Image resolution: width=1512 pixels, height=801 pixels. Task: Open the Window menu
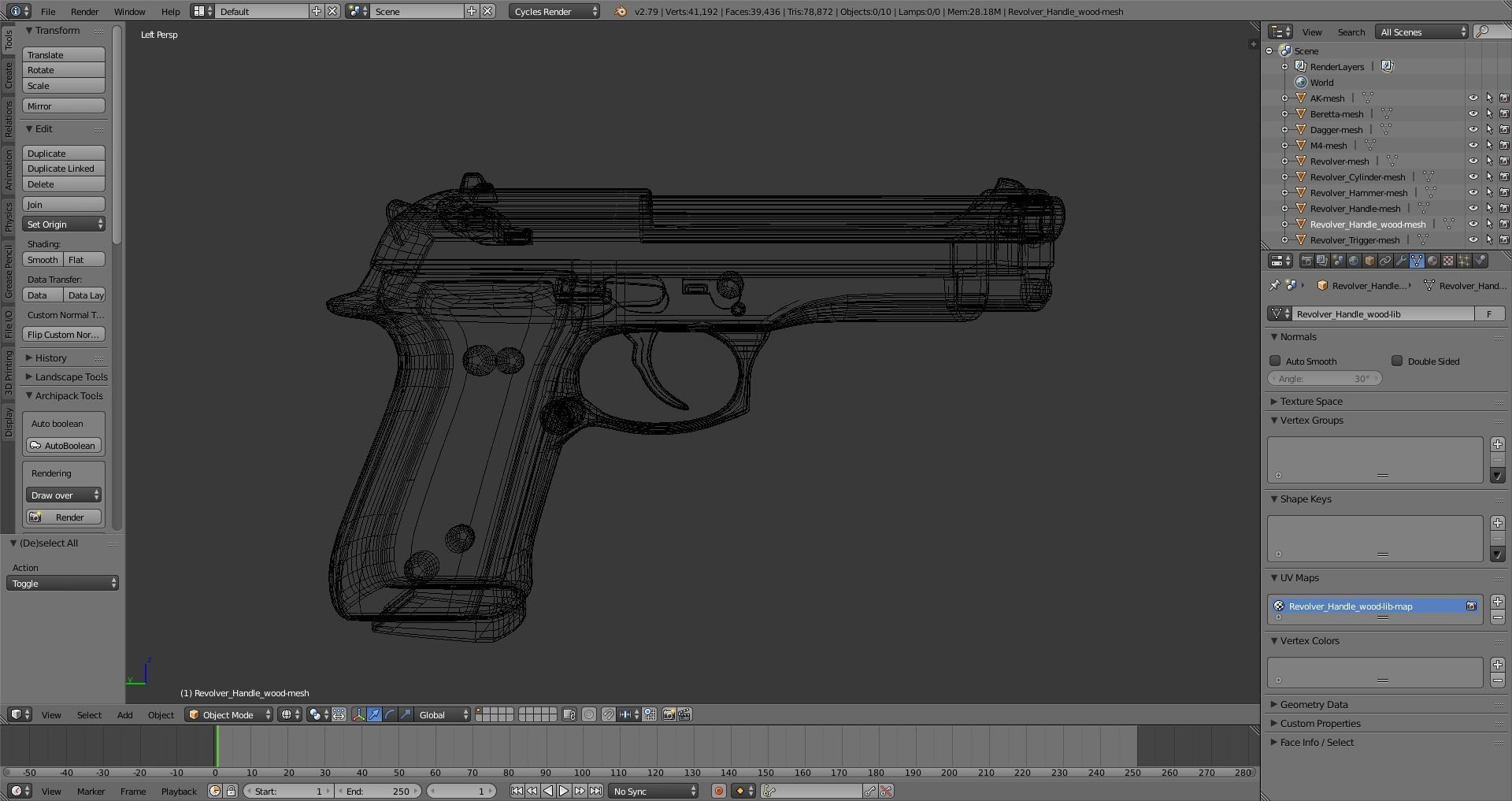click(x=129, y=11)
